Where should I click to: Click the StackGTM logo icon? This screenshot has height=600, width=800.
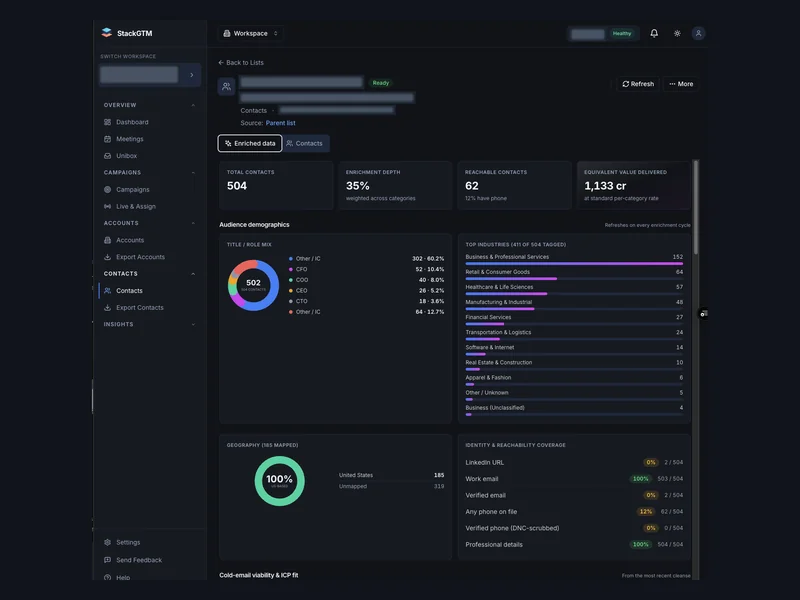coord(107,33)
